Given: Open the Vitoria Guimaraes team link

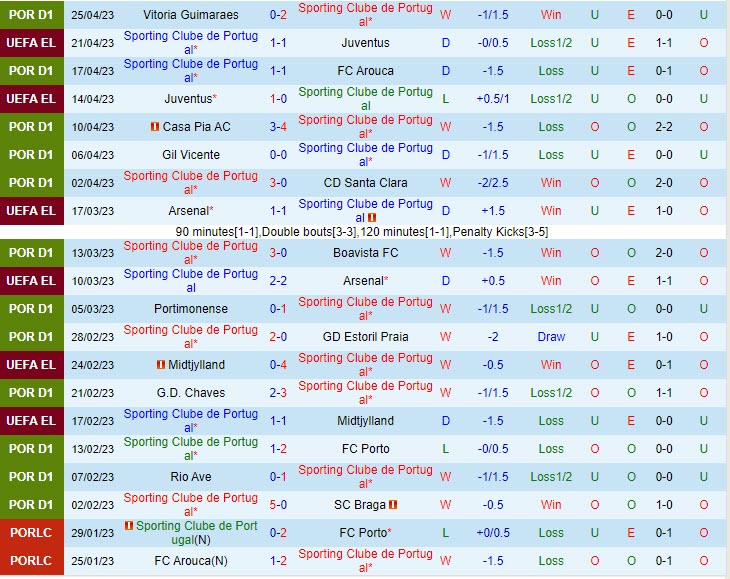Looking at the screenshot, I should coord(190,15).
